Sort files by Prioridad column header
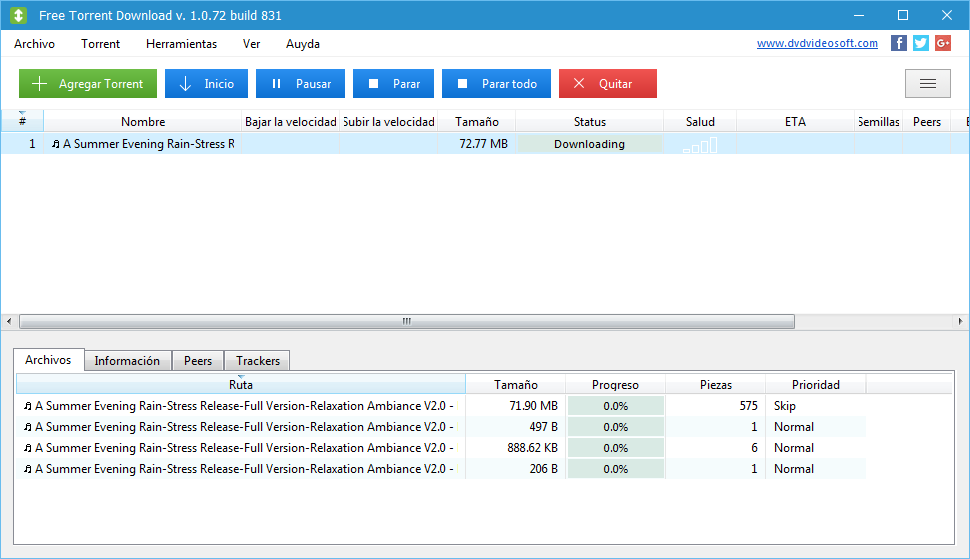The width and height of the screenshot is (970, 559). click(816, 384)
